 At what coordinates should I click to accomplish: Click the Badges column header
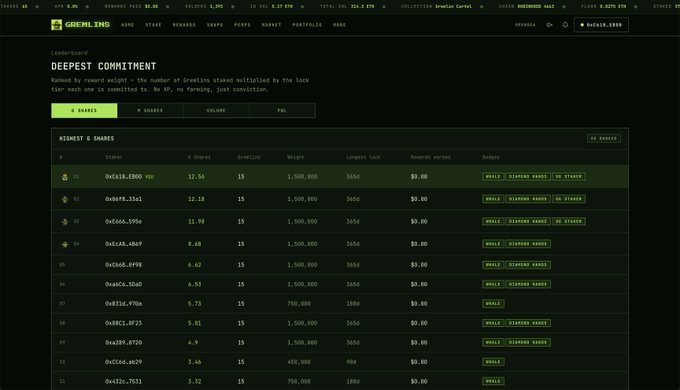coord(491,157)
